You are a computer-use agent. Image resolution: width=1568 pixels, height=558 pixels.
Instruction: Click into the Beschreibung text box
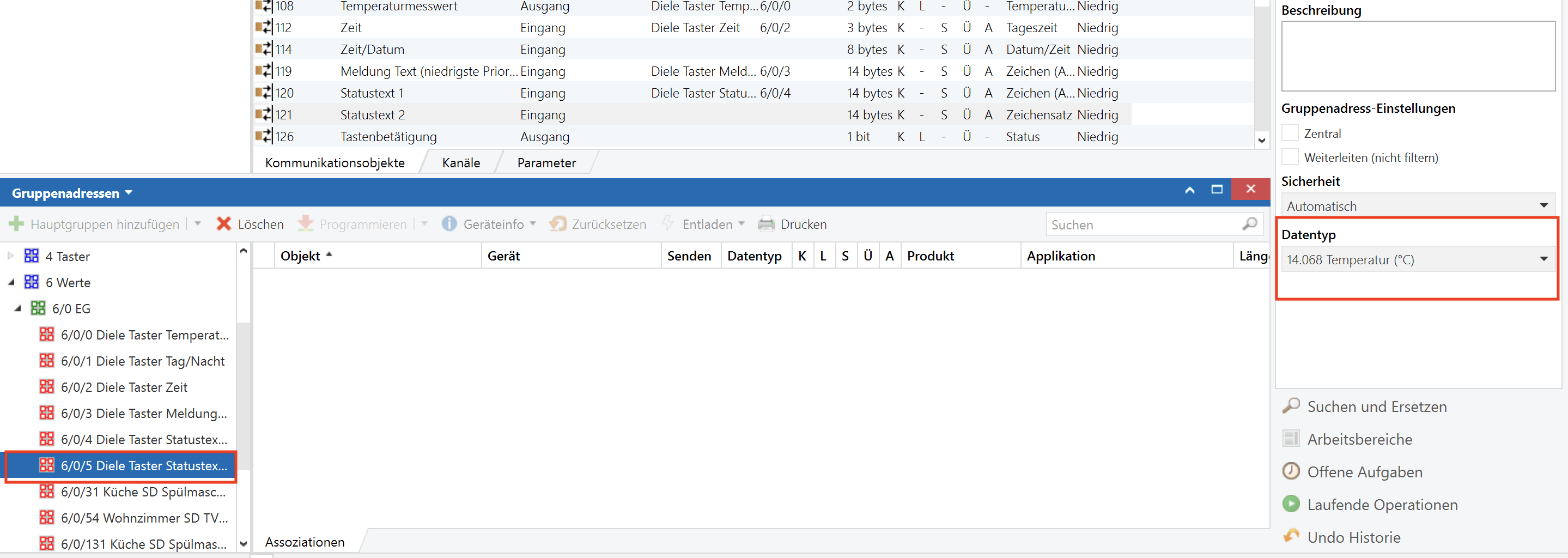pyautogui.click(x=1418, y=56)
